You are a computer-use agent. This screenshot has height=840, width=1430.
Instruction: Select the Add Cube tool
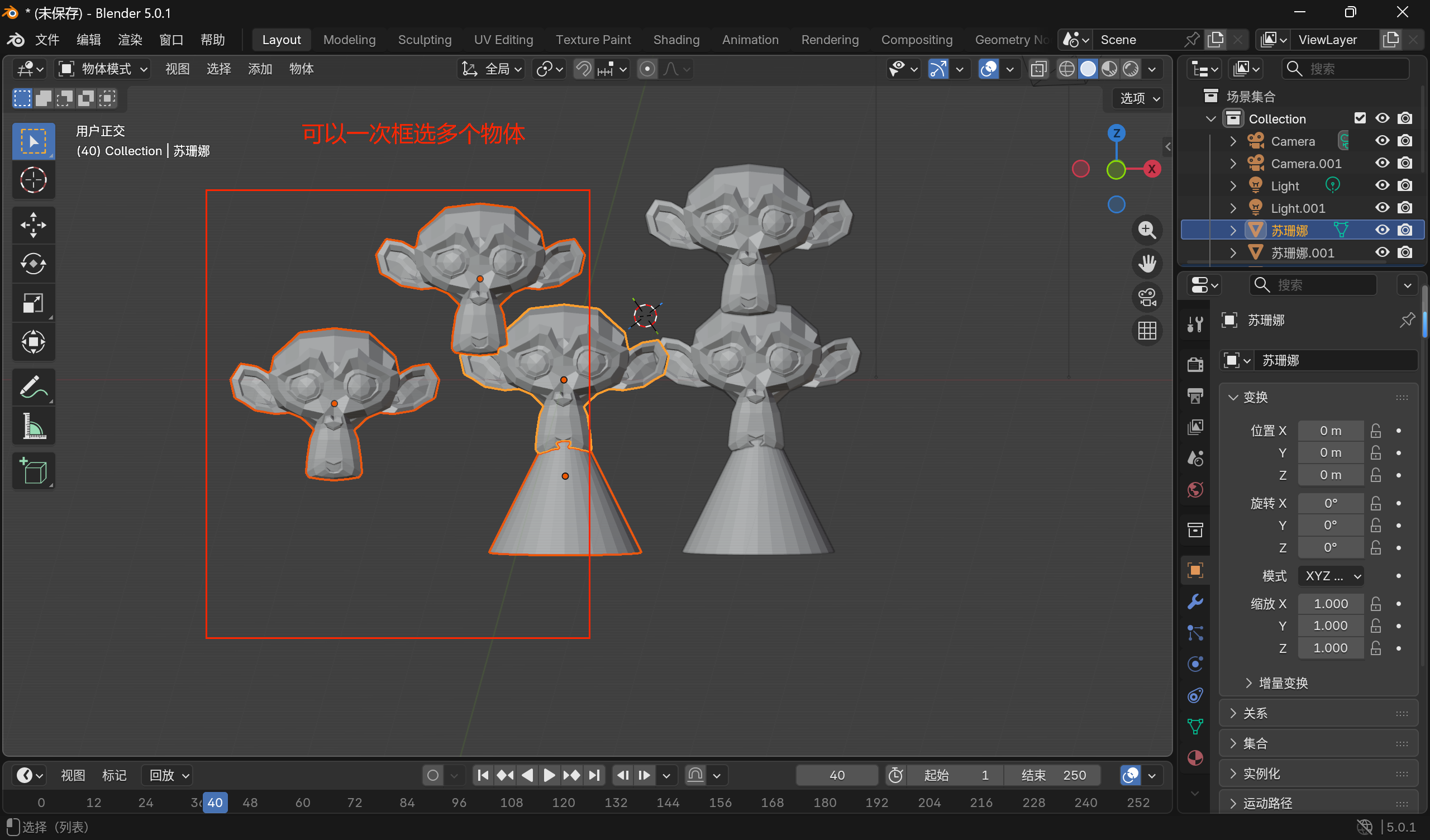pyautogui.click(x=33, y=470)
